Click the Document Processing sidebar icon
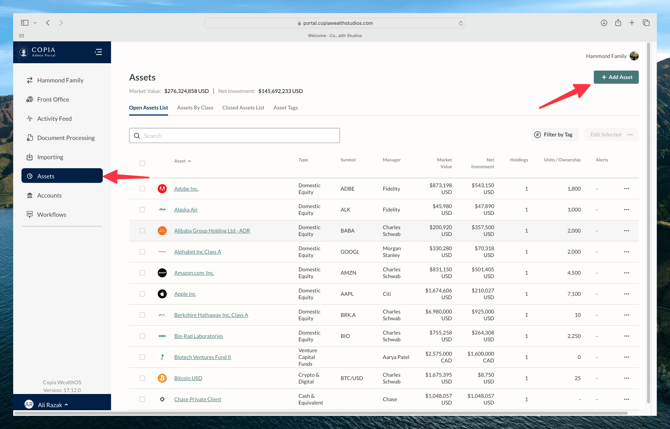Image resolution: width=670 pixels, height=429 pixels. [30, 138]
